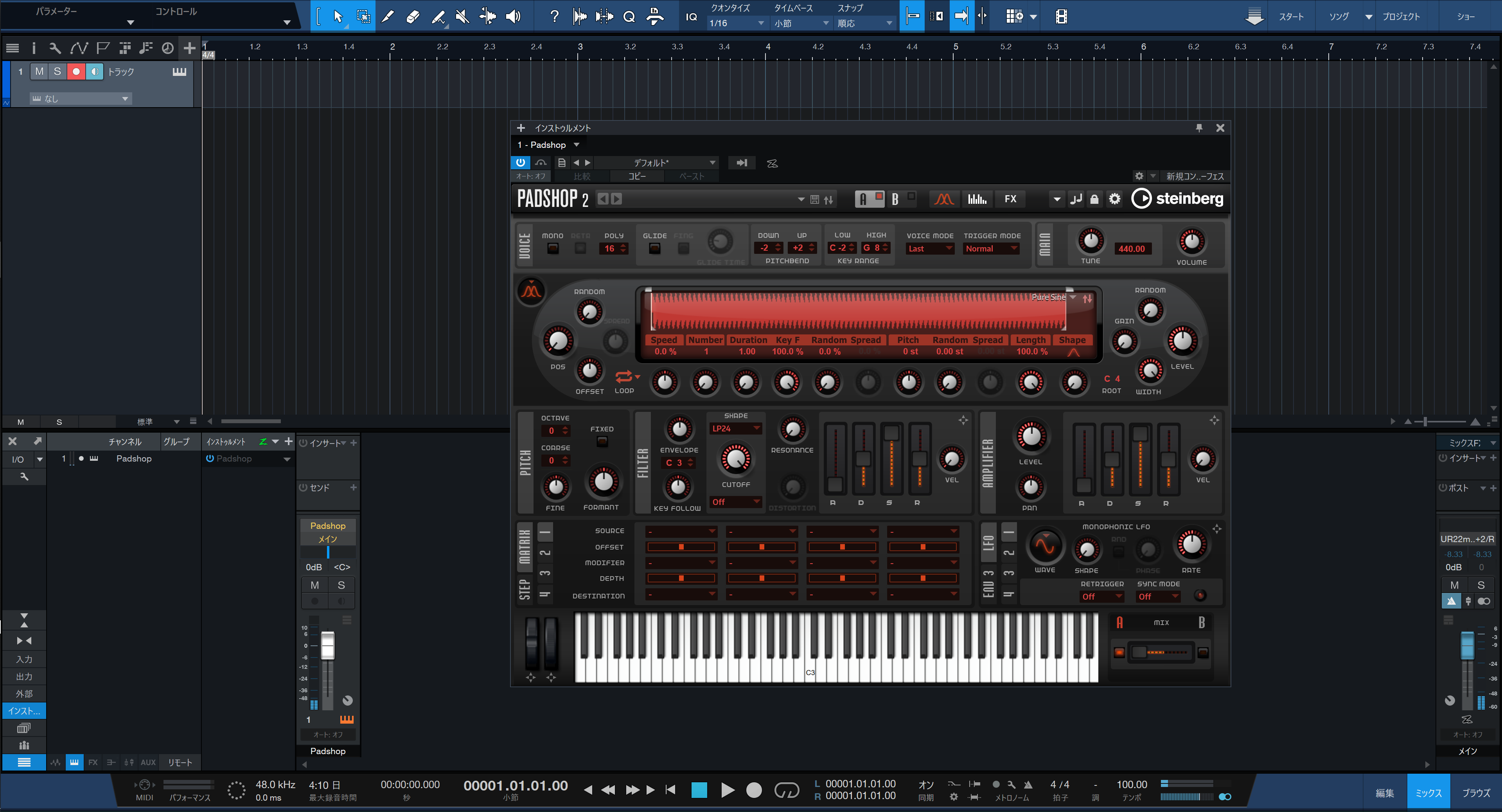Toggle Padshop plugin power button

[x=520, y=163]
